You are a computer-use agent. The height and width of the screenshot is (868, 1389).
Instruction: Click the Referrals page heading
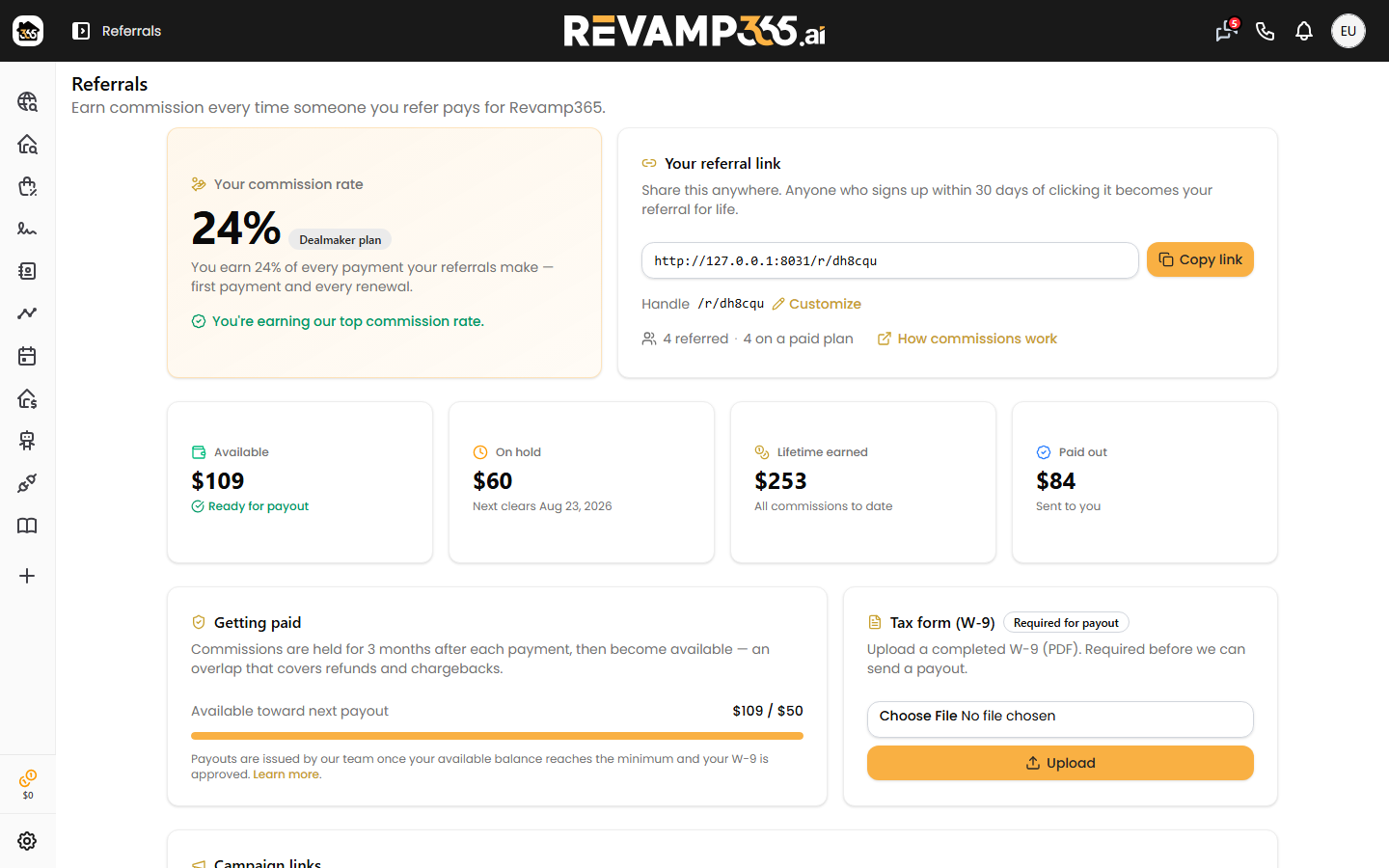110,84
